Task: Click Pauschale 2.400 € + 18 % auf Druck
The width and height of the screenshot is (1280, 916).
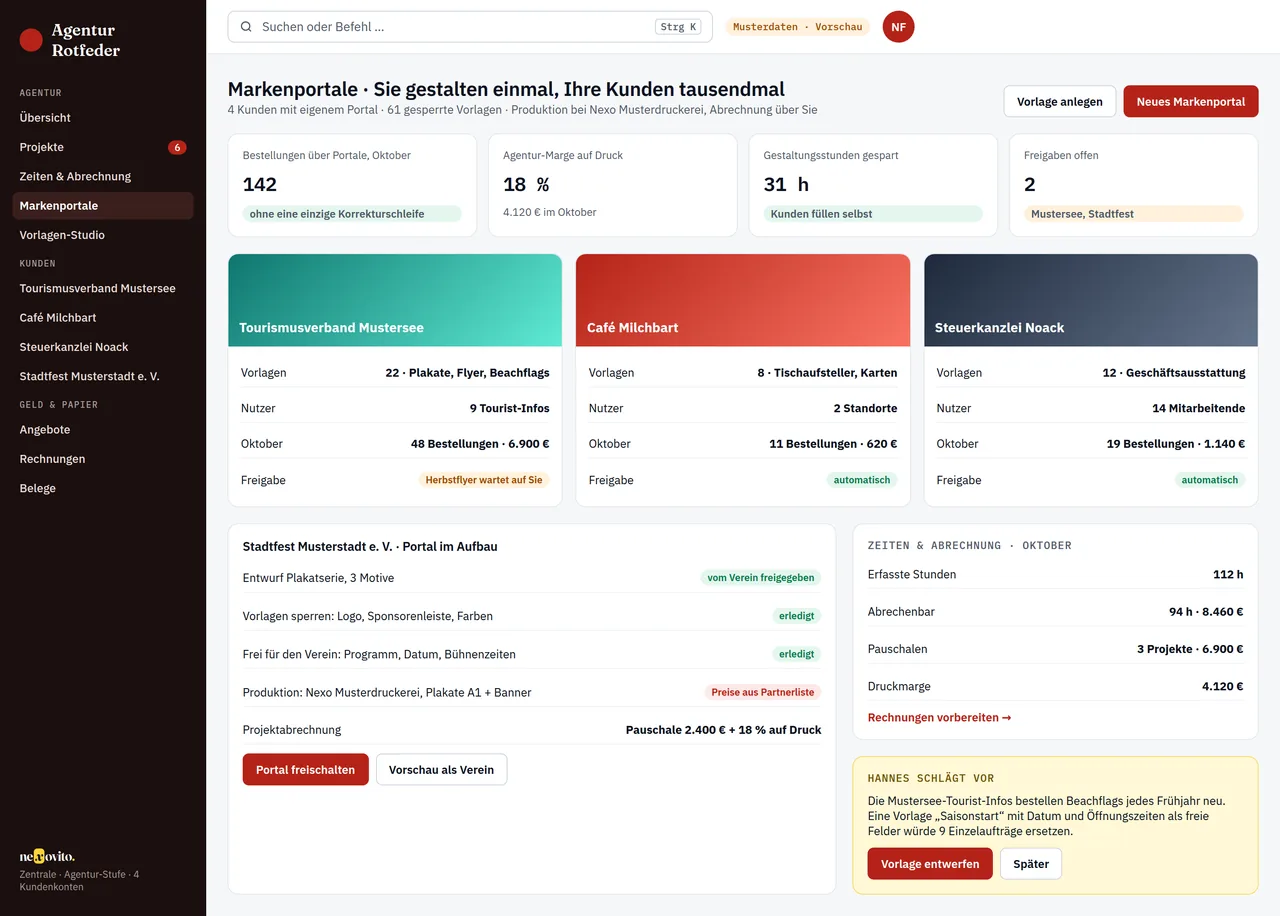Action: coord(724,730)
